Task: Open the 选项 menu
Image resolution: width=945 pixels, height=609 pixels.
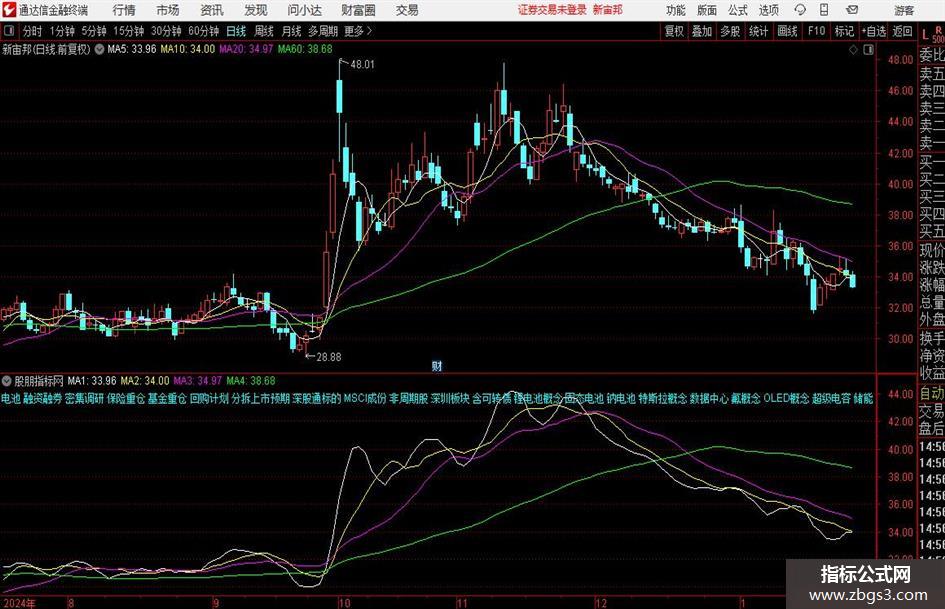Action: 769,10
